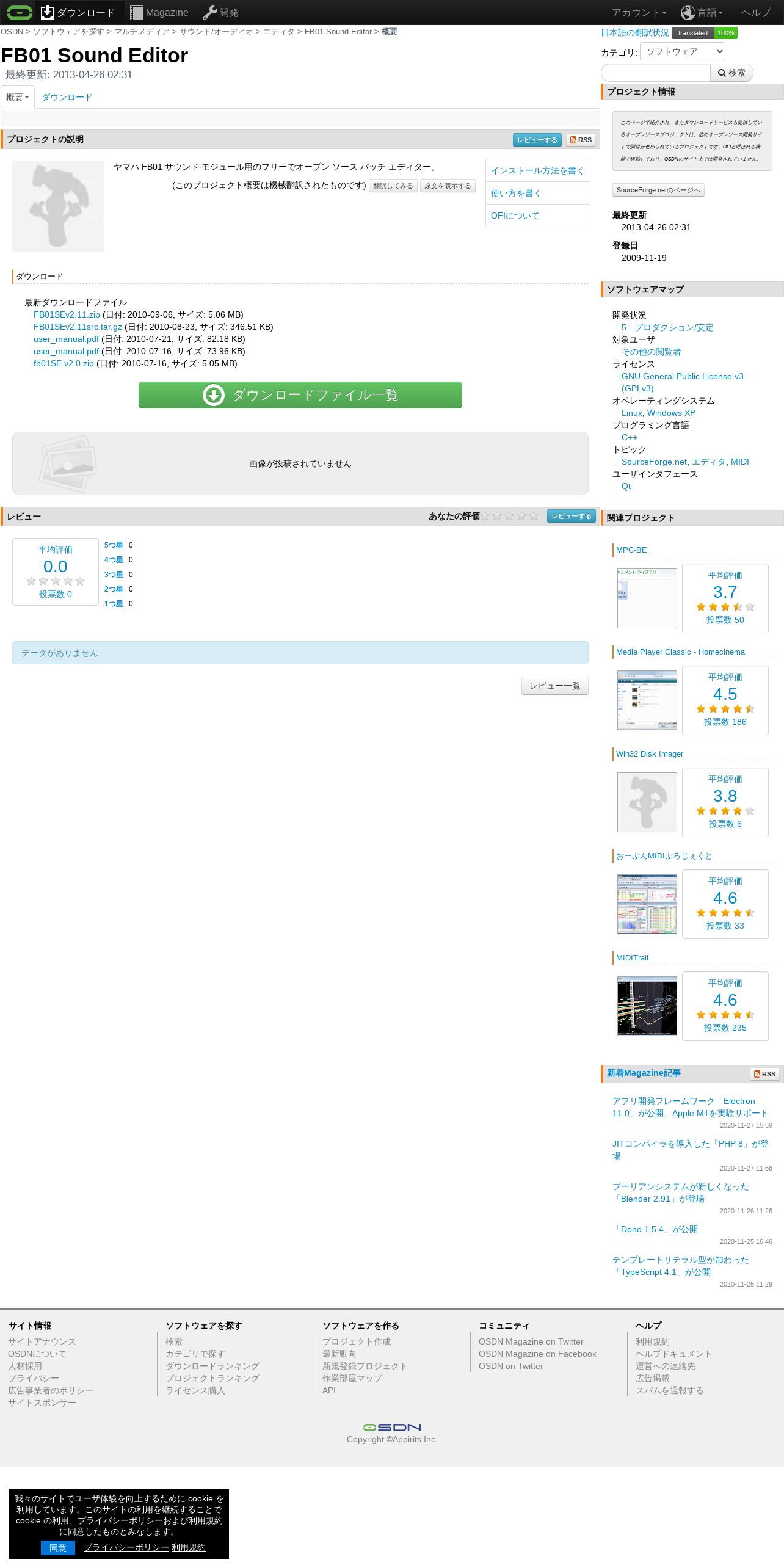784x1568 pixels.
Task: Open プライバシーポリシー in cookie notice
Action: tap(126, 1547)
